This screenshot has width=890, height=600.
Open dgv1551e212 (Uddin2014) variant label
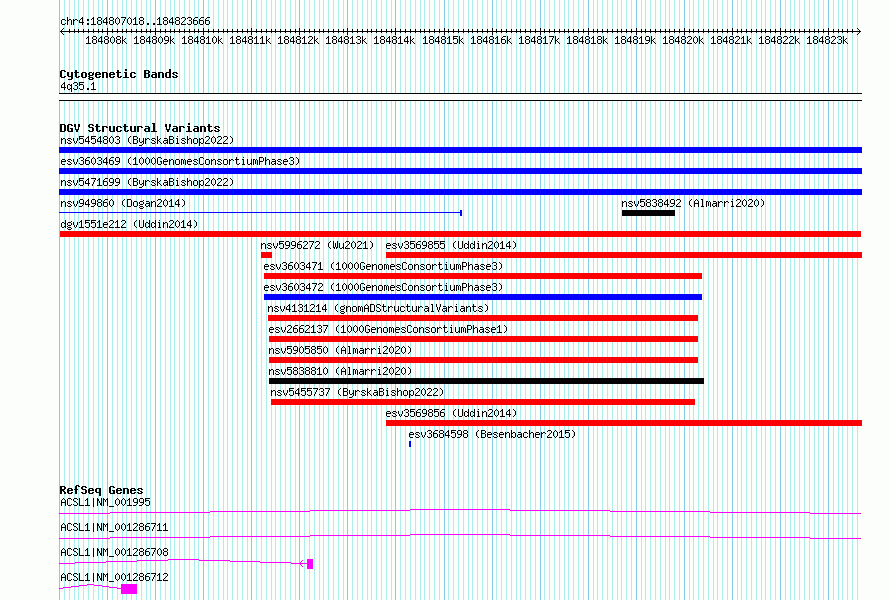click(129, 224)
